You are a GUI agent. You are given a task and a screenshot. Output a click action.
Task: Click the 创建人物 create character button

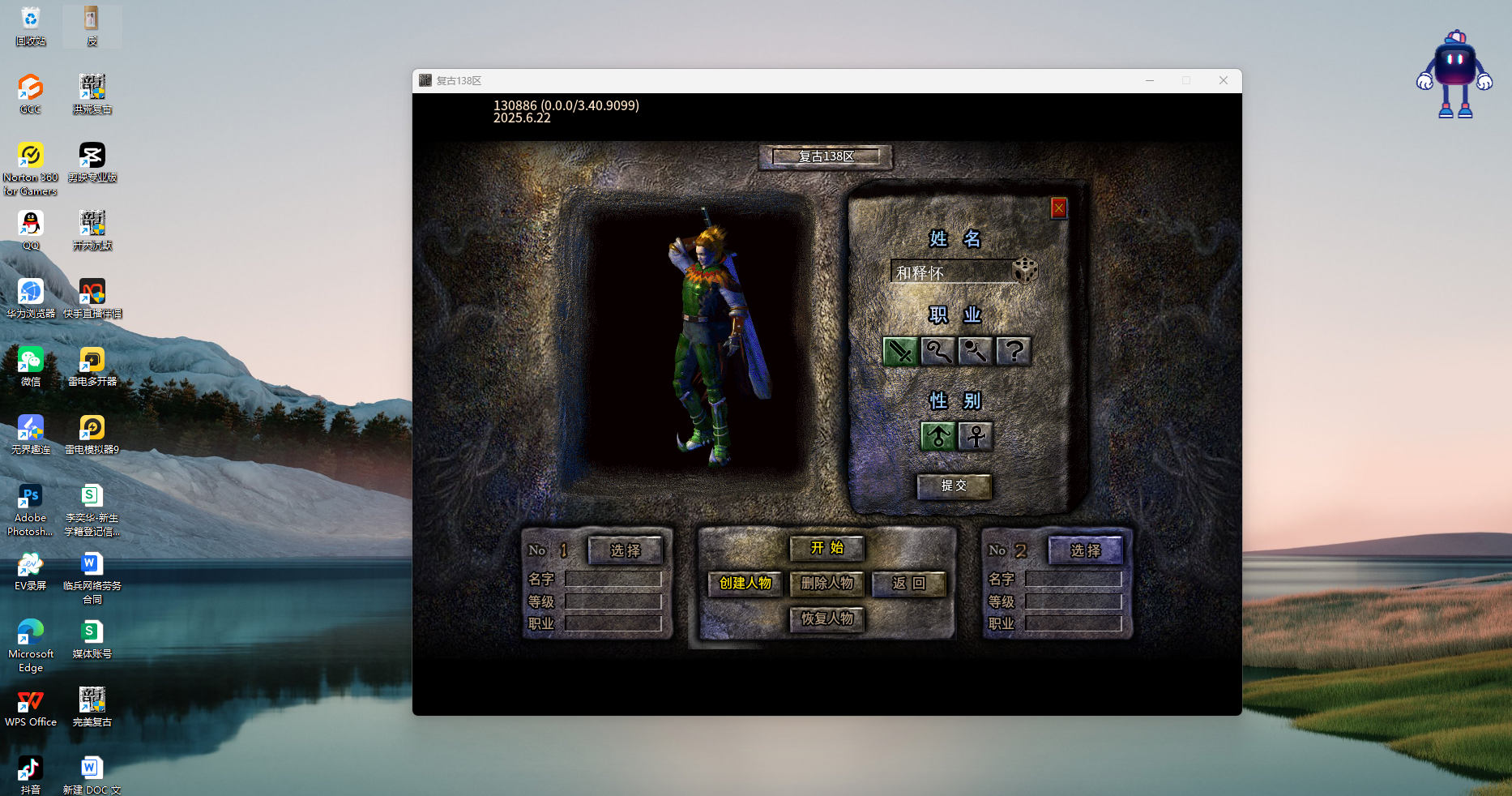745,583
